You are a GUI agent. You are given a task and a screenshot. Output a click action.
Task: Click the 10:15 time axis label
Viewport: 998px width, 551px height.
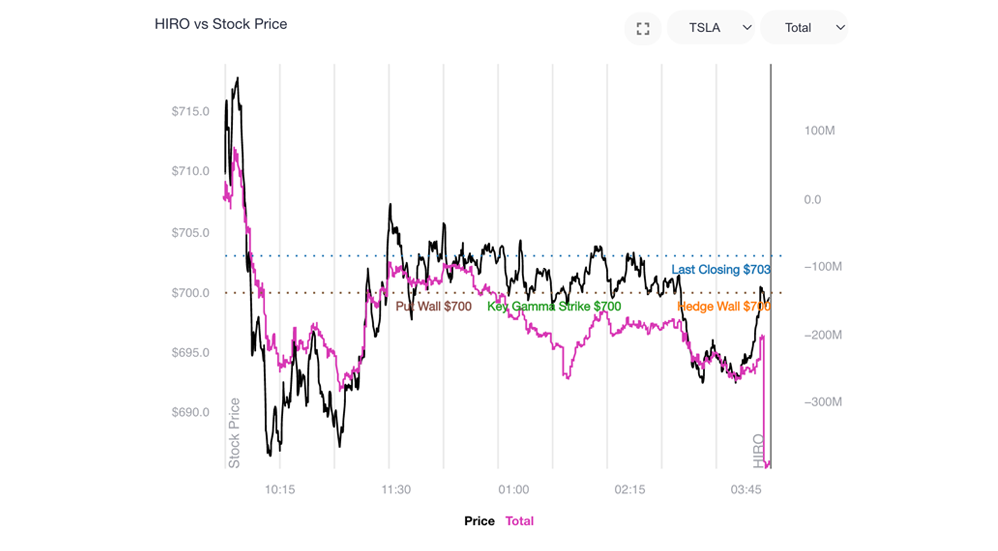tap(279, 490)
